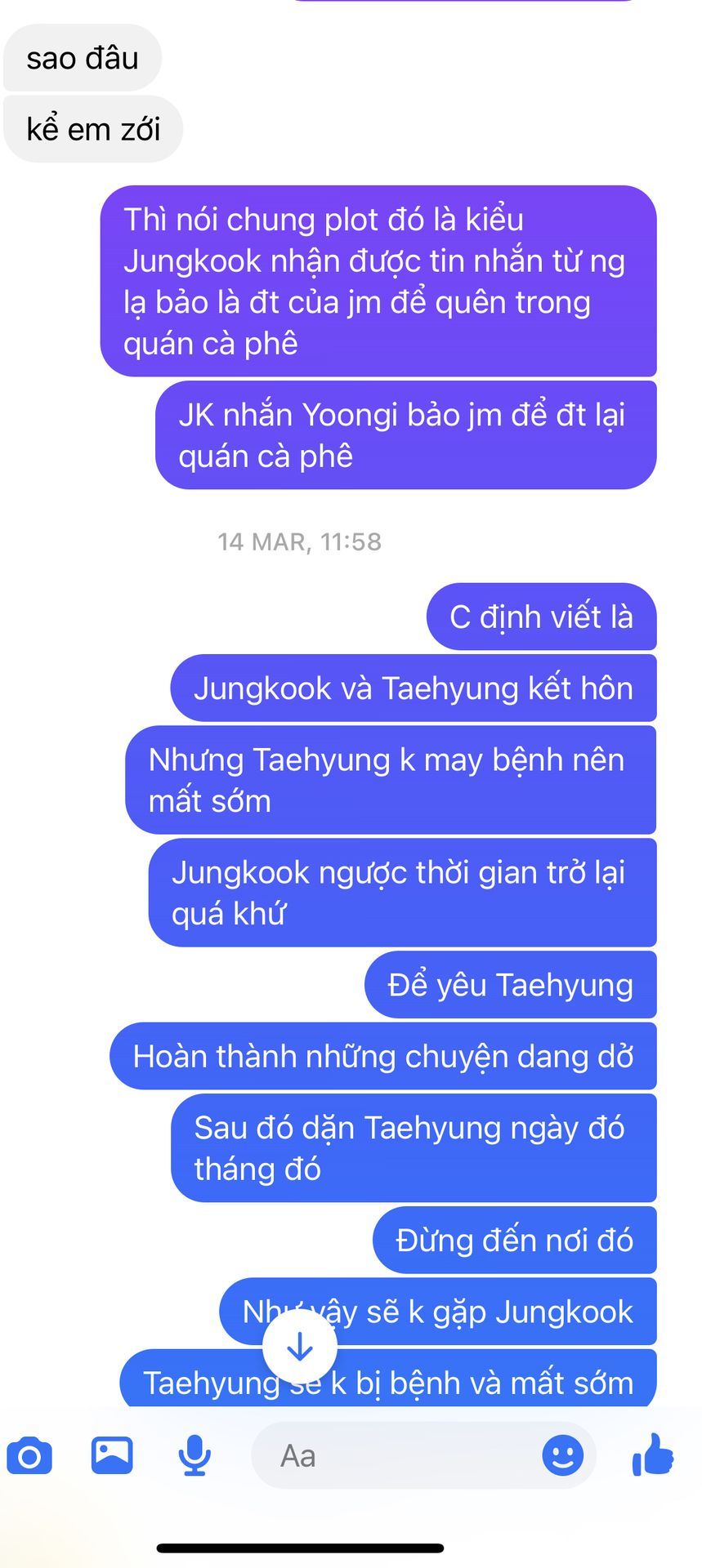Select the 'kể em zới' message bubble
Viewport: 702px width, 1568px height.
(93, 129)
